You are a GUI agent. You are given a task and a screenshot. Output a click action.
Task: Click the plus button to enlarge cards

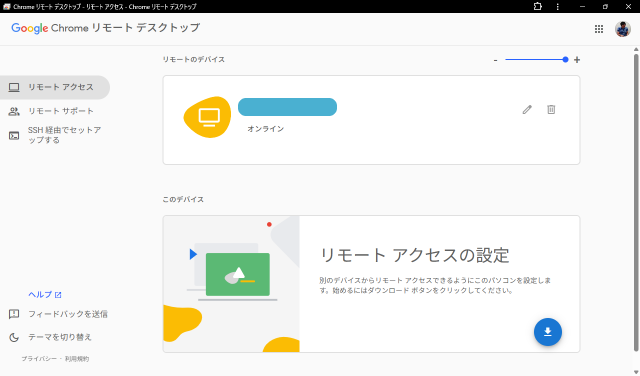[x=577, y=60]
